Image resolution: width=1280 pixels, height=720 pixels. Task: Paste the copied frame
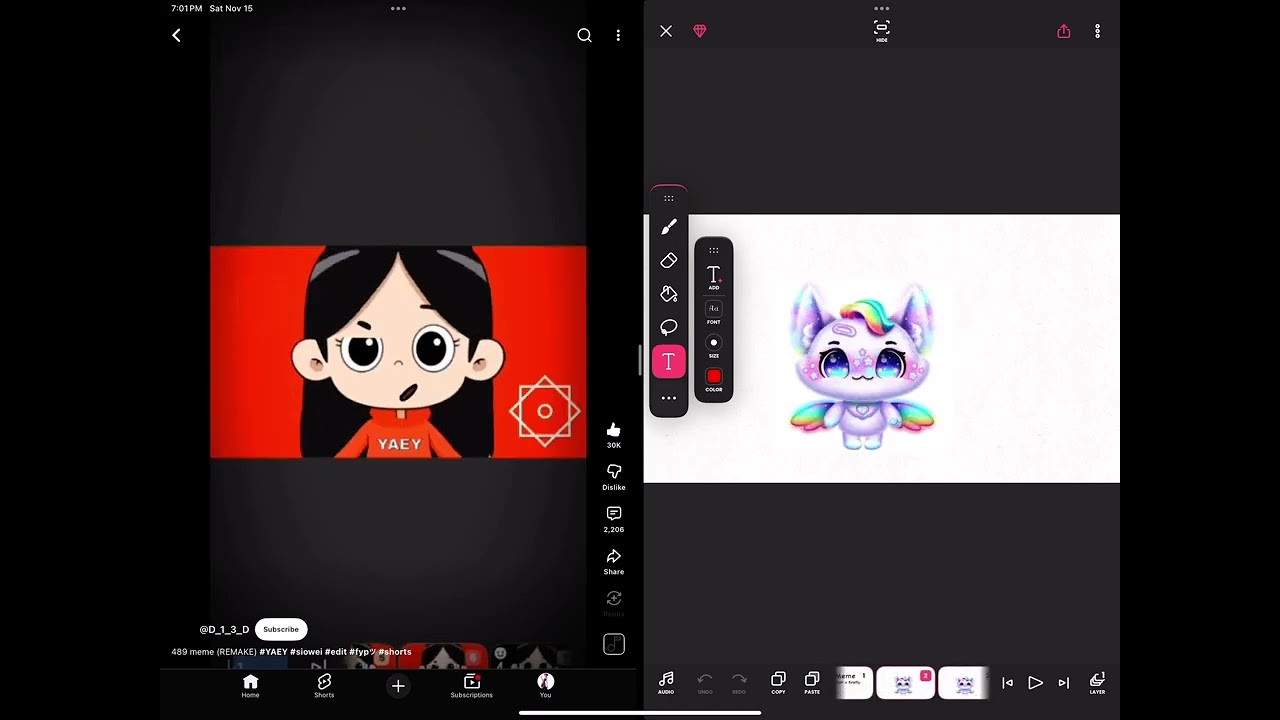coord(812,683)
